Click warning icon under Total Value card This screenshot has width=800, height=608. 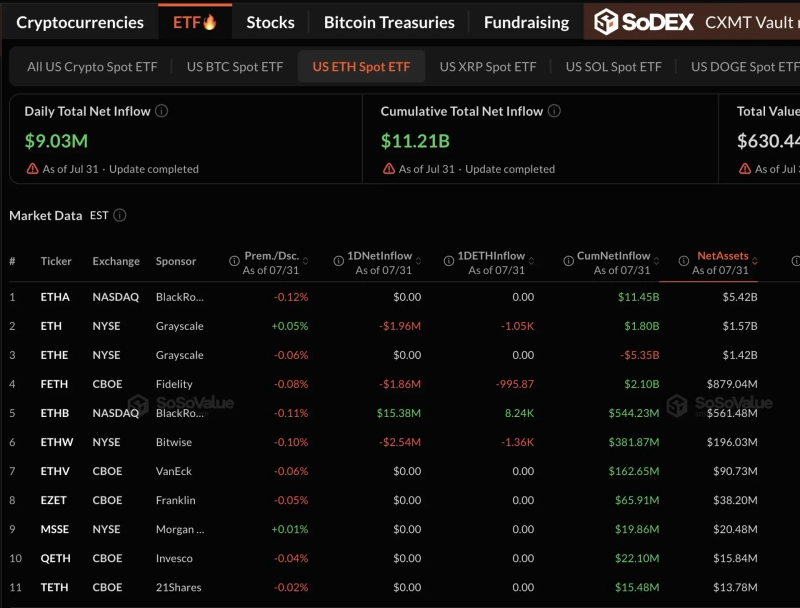coord(745,169)
